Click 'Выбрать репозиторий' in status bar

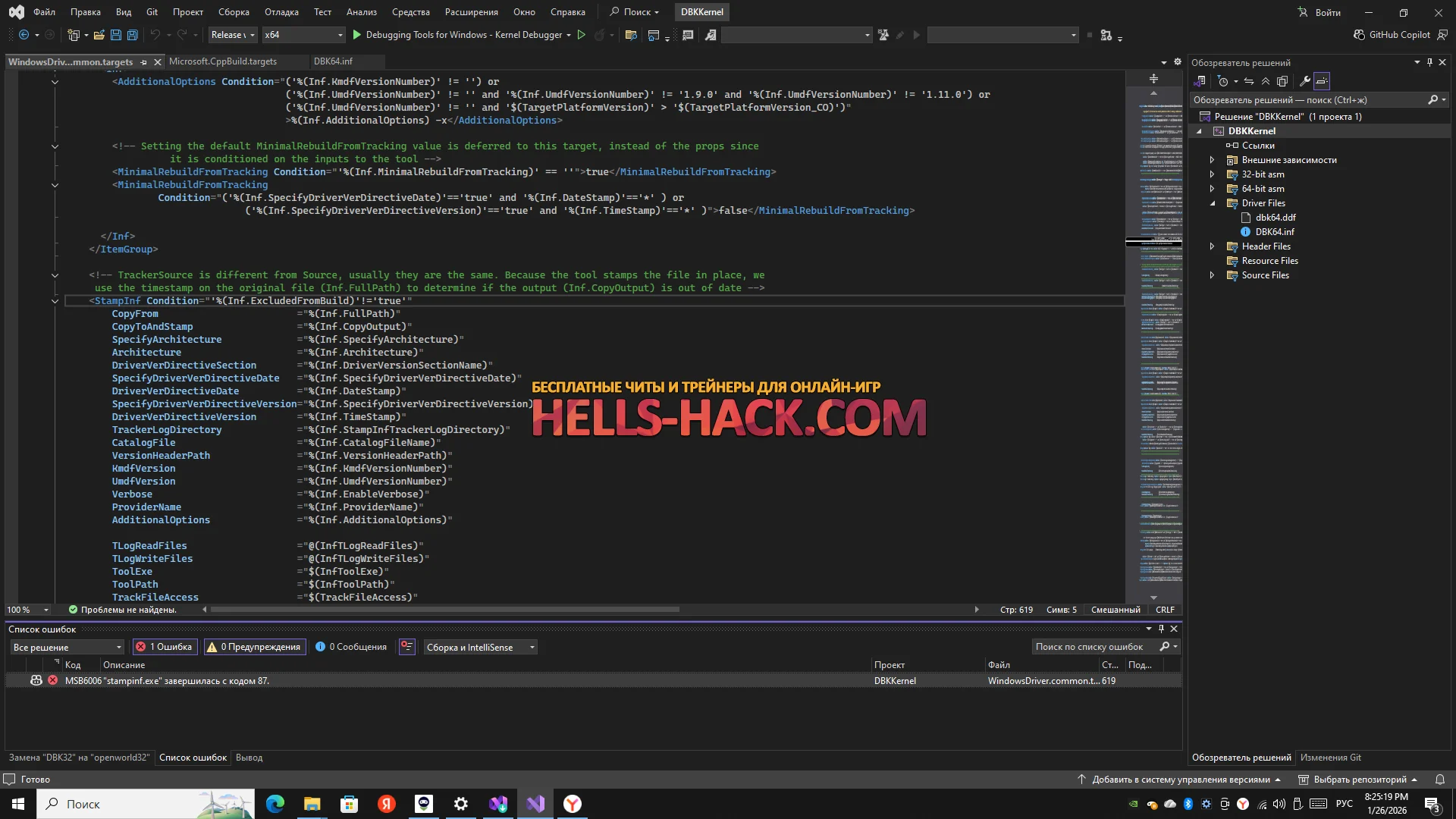click(x=1359, y=780)
